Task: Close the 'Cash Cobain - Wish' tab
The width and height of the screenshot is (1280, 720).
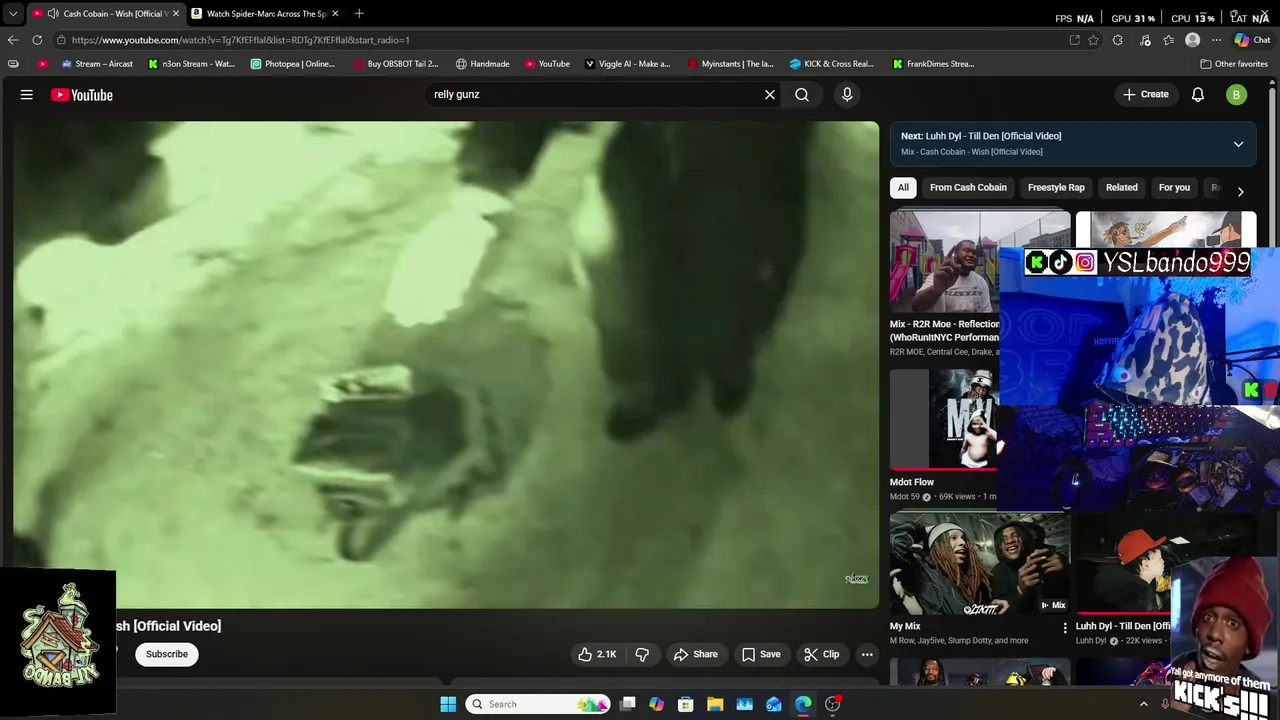Action: coord(176,13)
